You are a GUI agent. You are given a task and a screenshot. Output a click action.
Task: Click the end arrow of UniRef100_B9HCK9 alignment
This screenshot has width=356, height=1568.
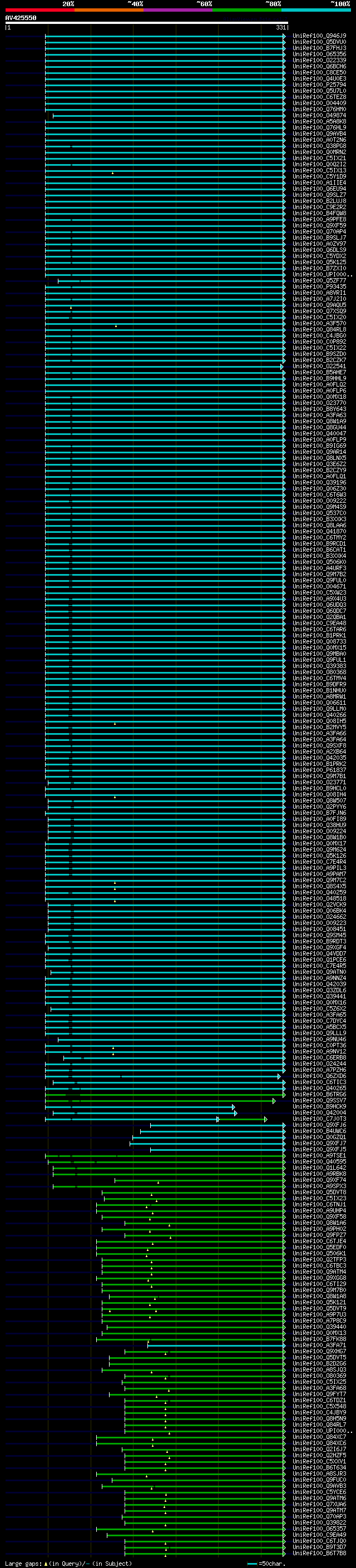[233, 1106]
